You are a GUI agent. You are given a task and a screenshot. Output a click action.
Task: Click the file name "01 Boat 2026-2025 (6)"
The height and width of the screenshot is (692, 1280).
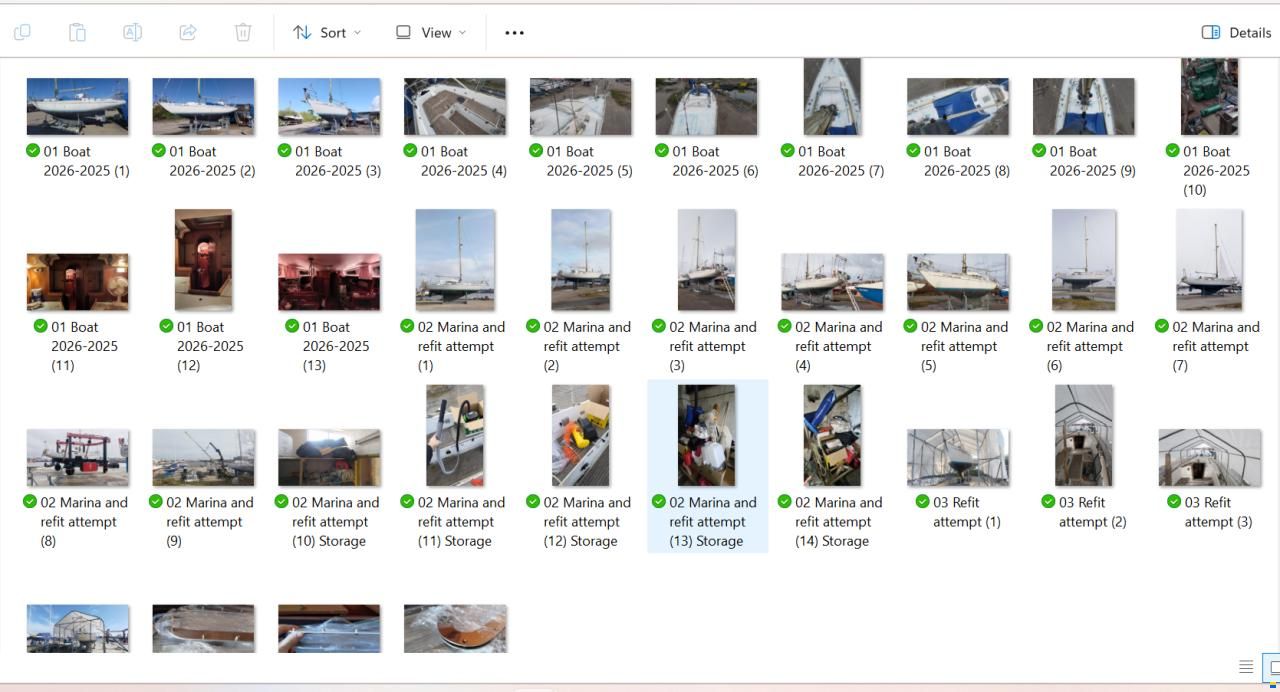tap(715, 161)
